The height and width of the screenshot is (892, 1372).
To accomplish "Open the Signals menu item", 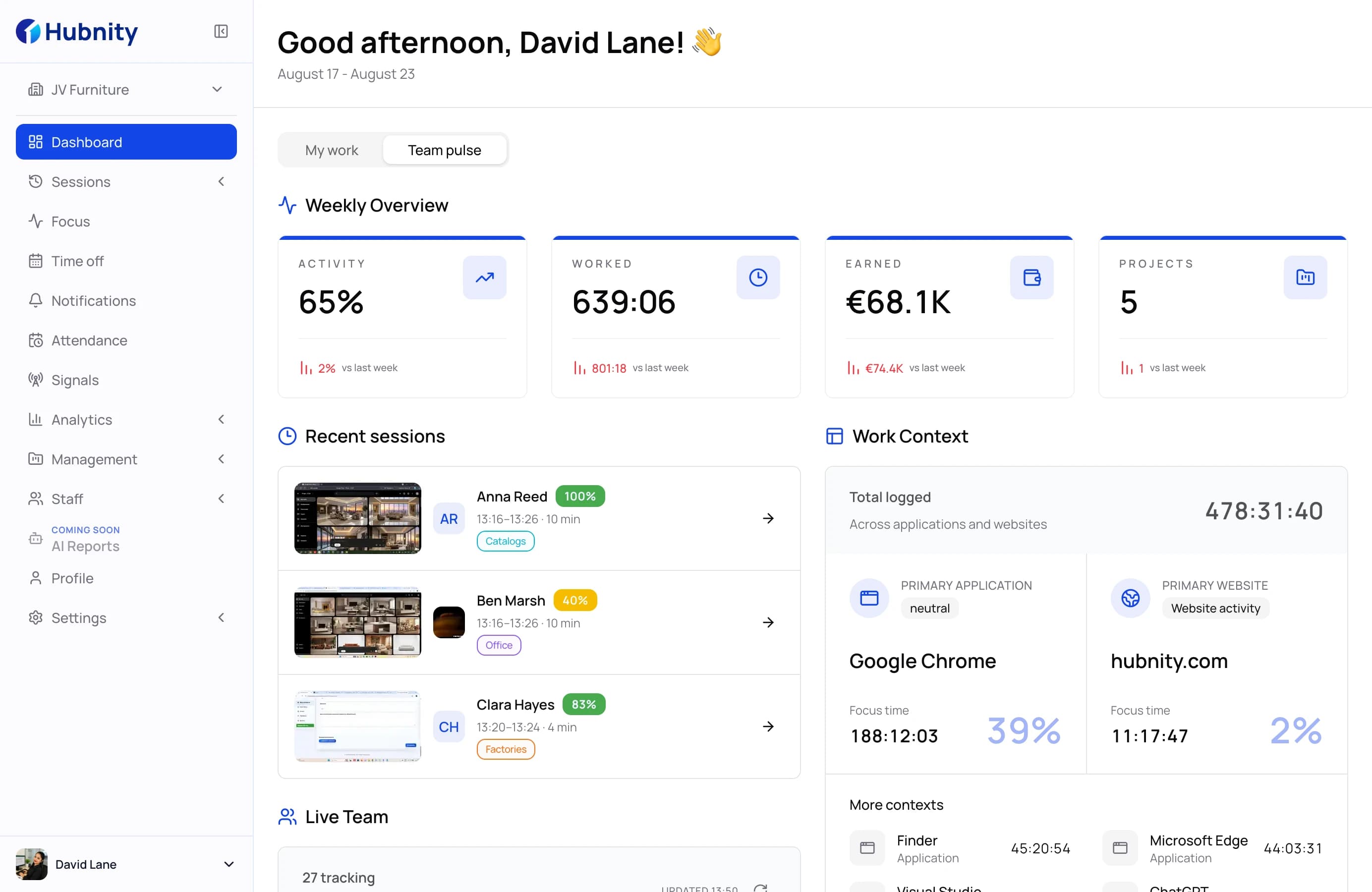I will (126, 380).
